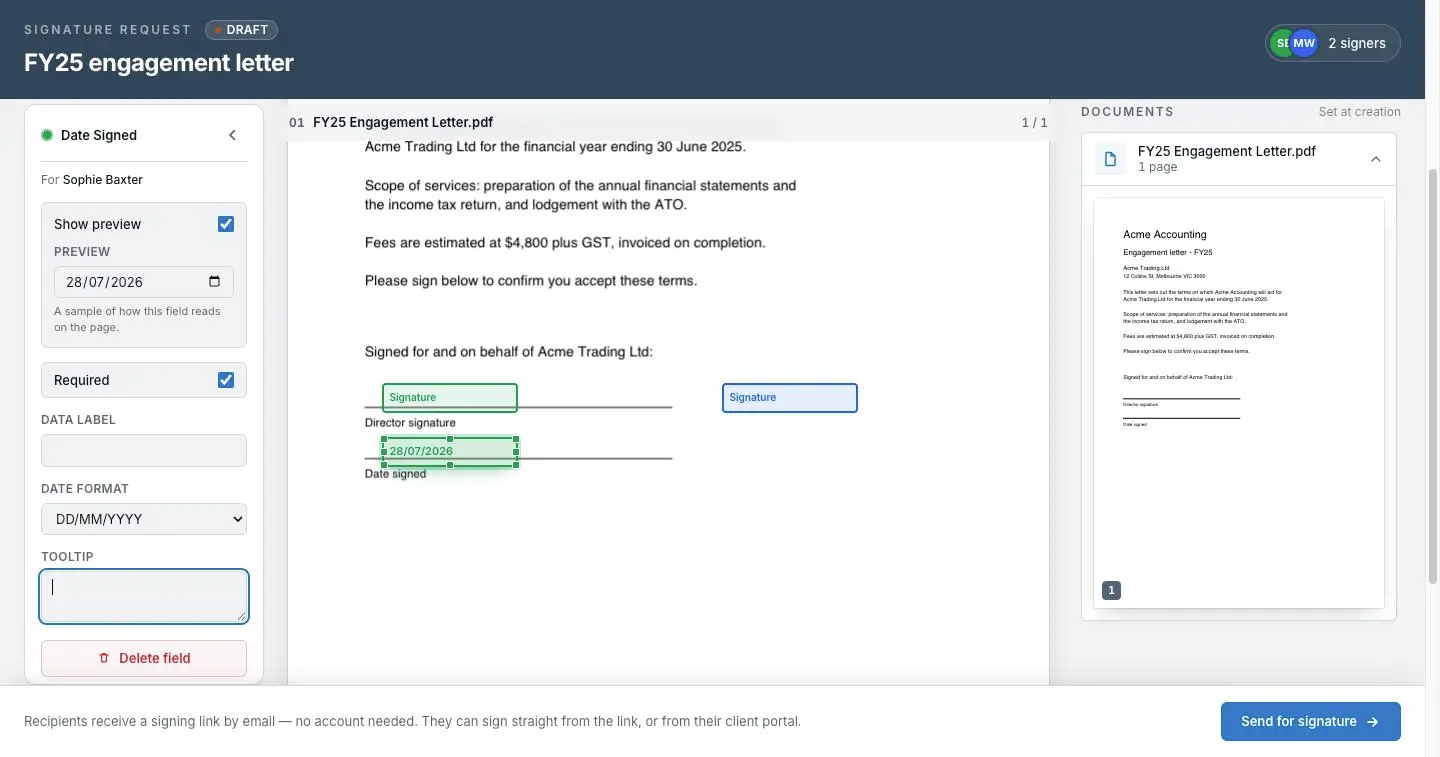Click the green status dot by Date Signed
Image resolution: width=1440 pixels, height=757 pixels.
(x=47, y=135)
